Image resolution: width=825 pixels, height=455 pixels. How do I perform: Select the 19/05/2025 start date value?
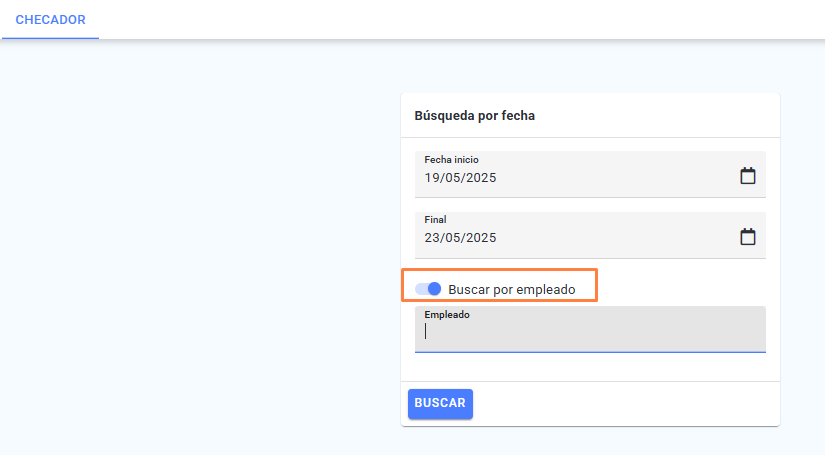coord(460,178)
